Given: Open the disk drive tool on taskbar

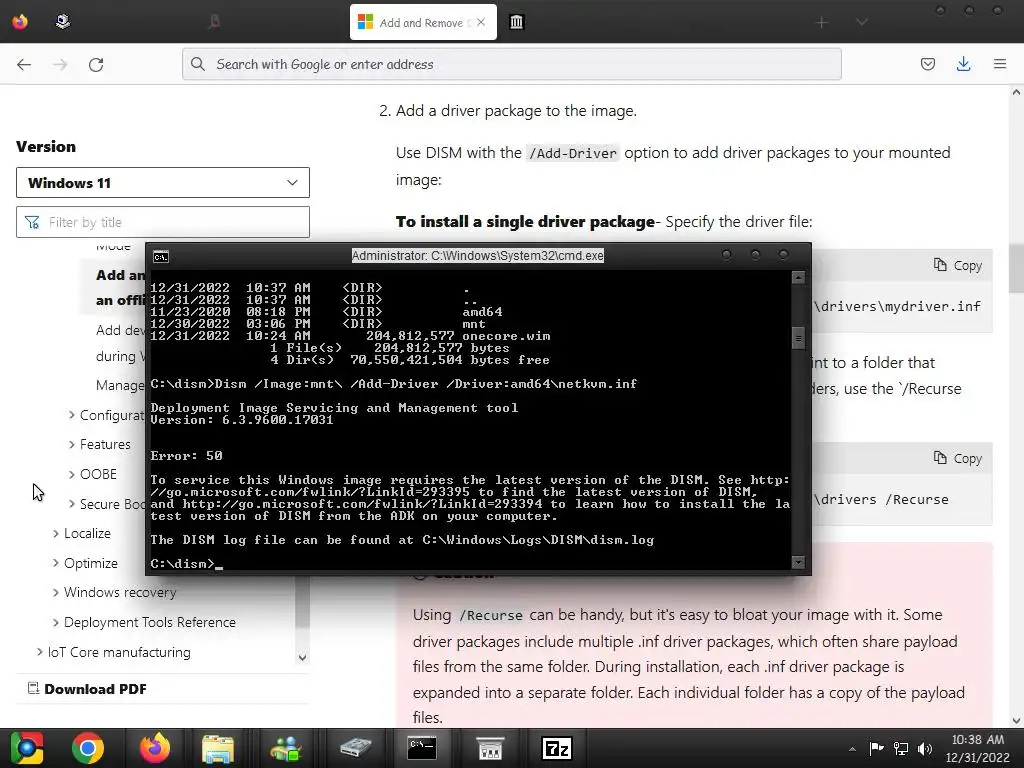Looking at the screenshot, I should point(356,748).
